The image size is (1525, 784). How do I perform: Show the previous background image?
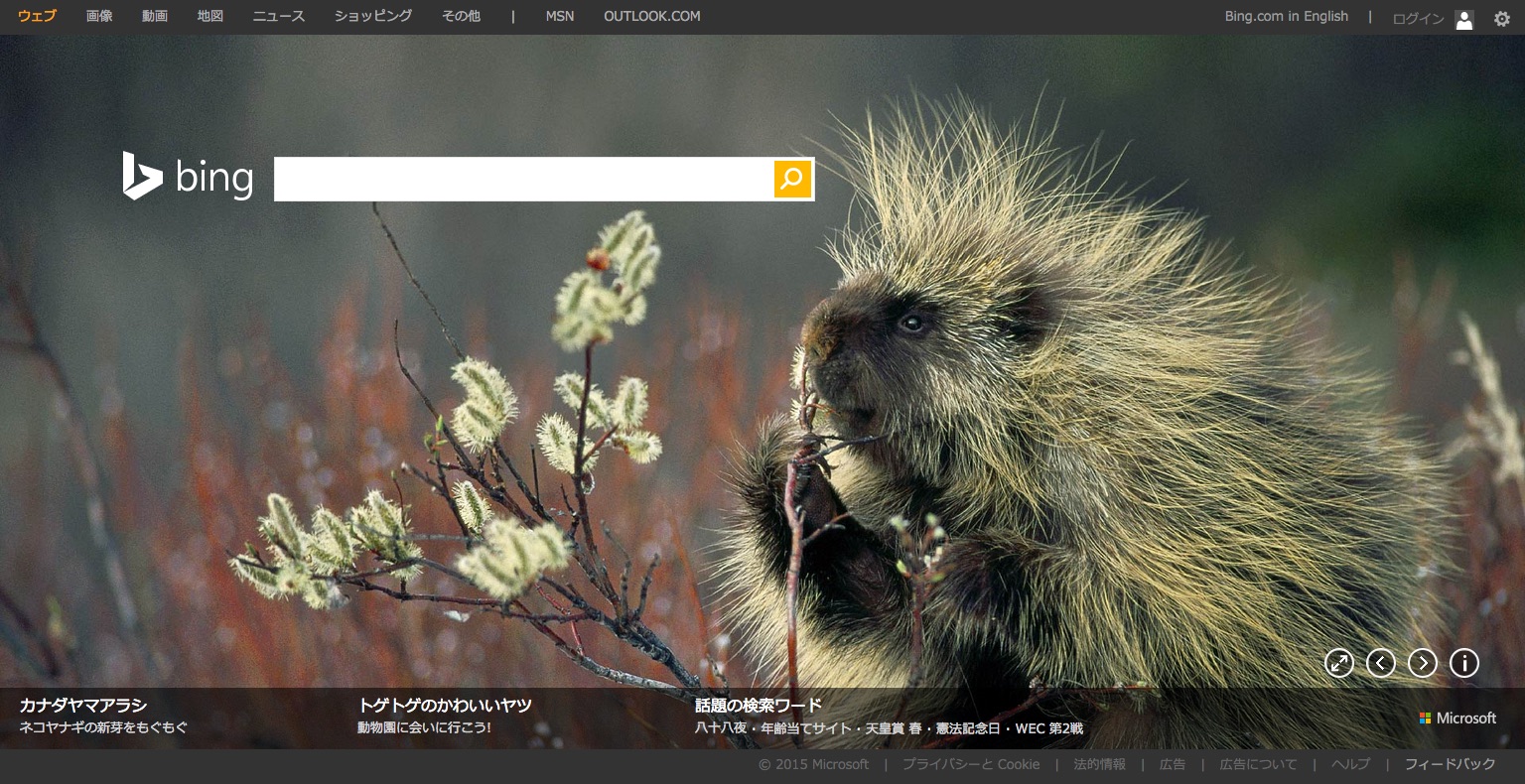[1381, 663]
